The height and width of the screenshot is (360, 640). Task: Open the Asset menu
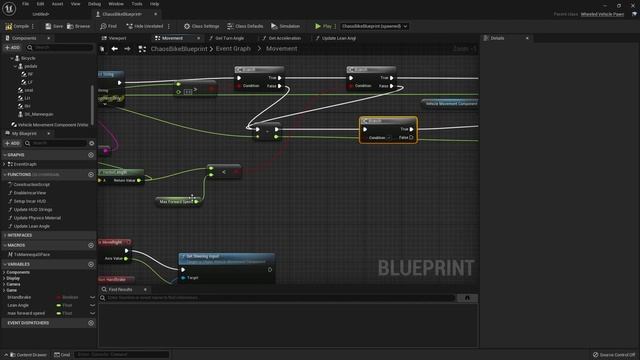point(57,4)
